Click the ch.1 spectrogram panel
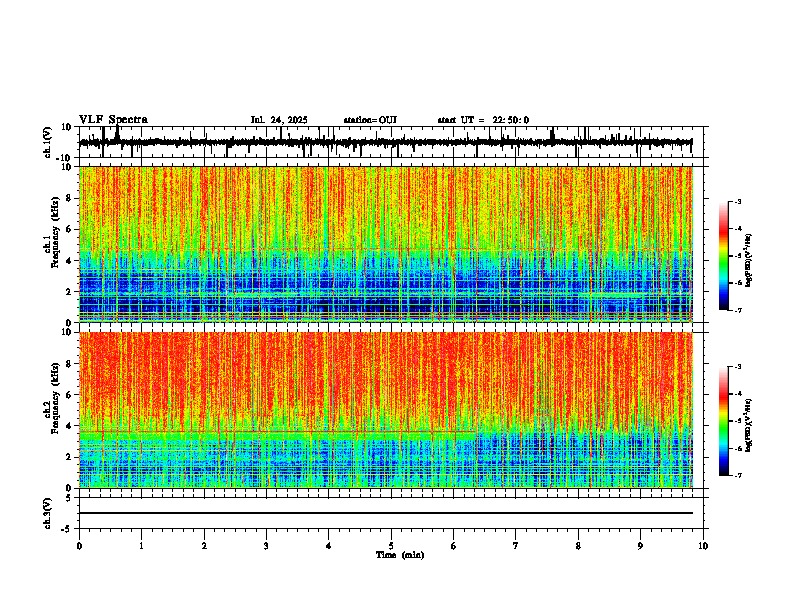The height and width of the screenshot is (612, 792). [x=386, y=244]
